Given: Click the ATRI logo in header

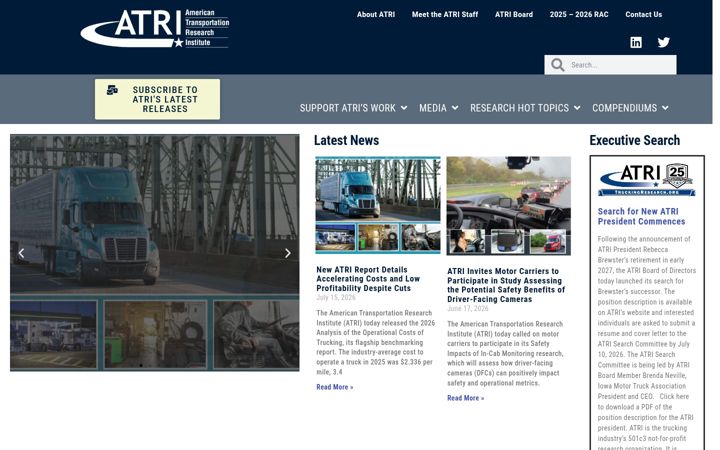Looking at the screenshot, I should tap(155, 28).
